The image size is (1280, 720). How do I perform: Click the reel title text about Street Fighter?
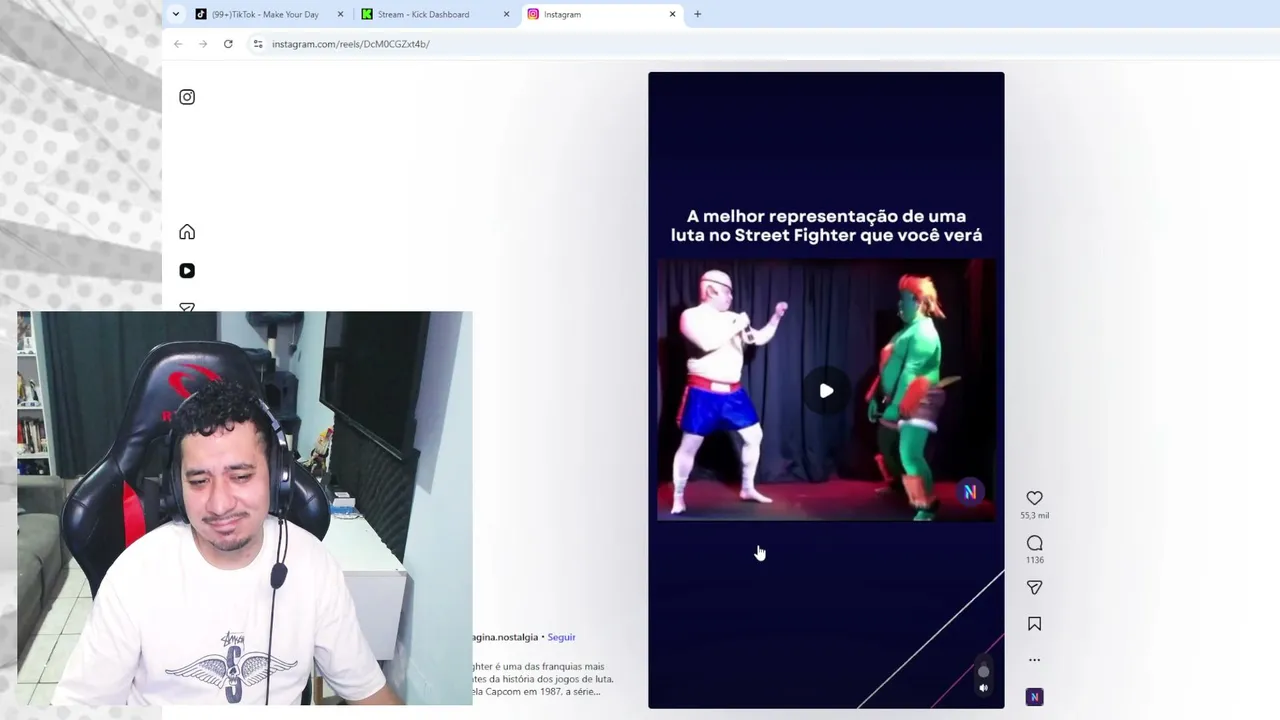coord(826,226)
